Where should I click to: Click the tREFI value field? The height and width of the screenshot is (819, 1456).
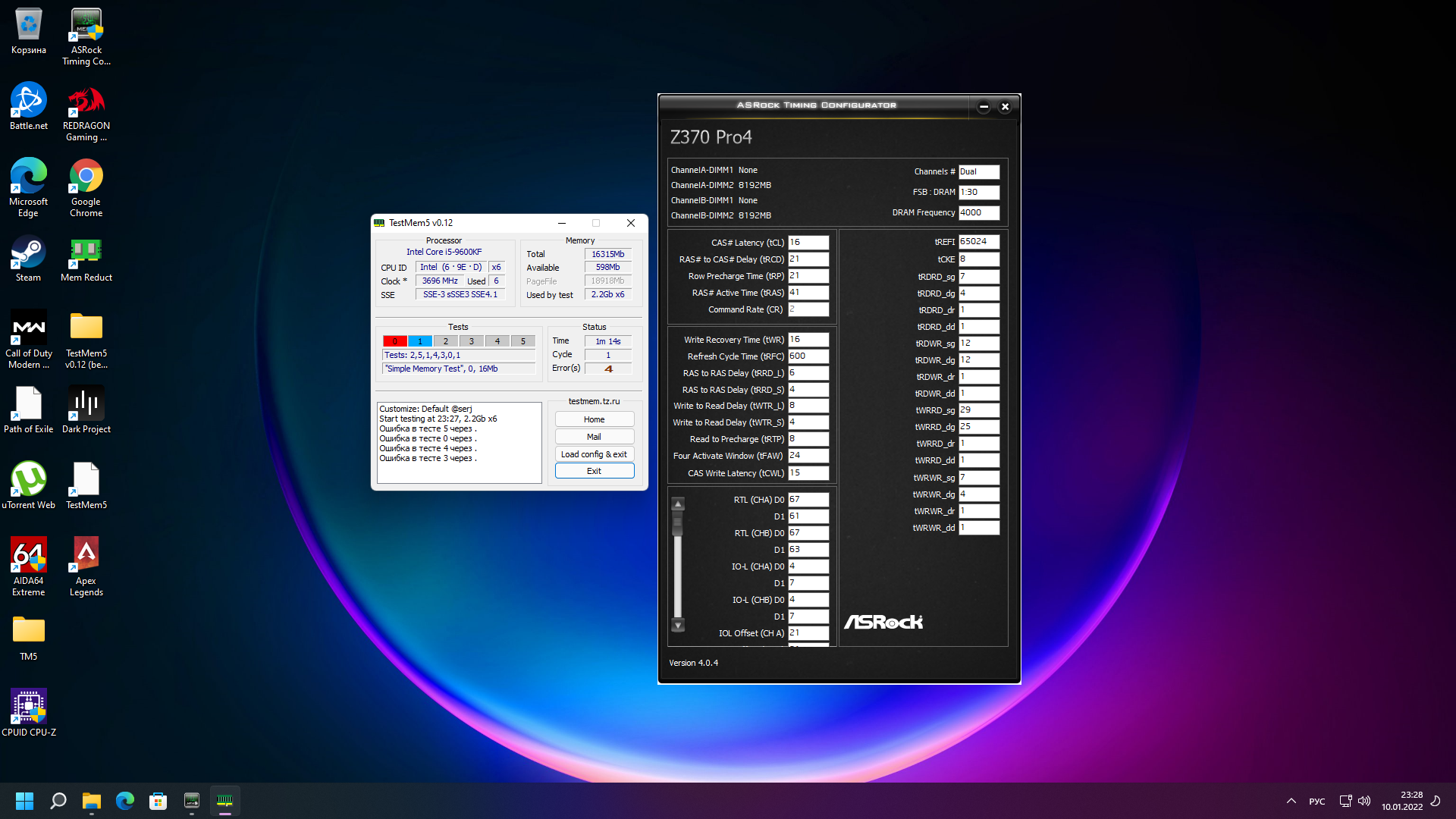[x=978, y=242]
